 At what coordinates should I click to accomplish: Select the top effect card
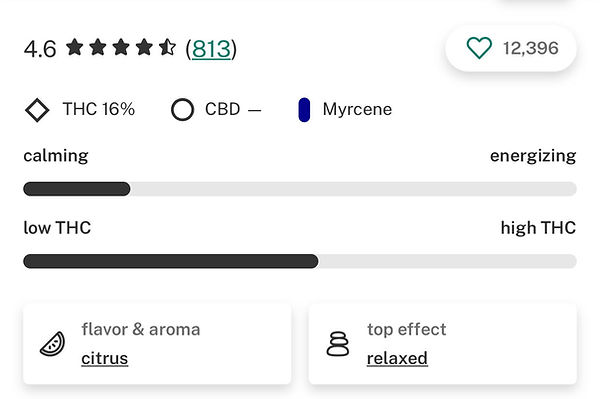point(443,344)
